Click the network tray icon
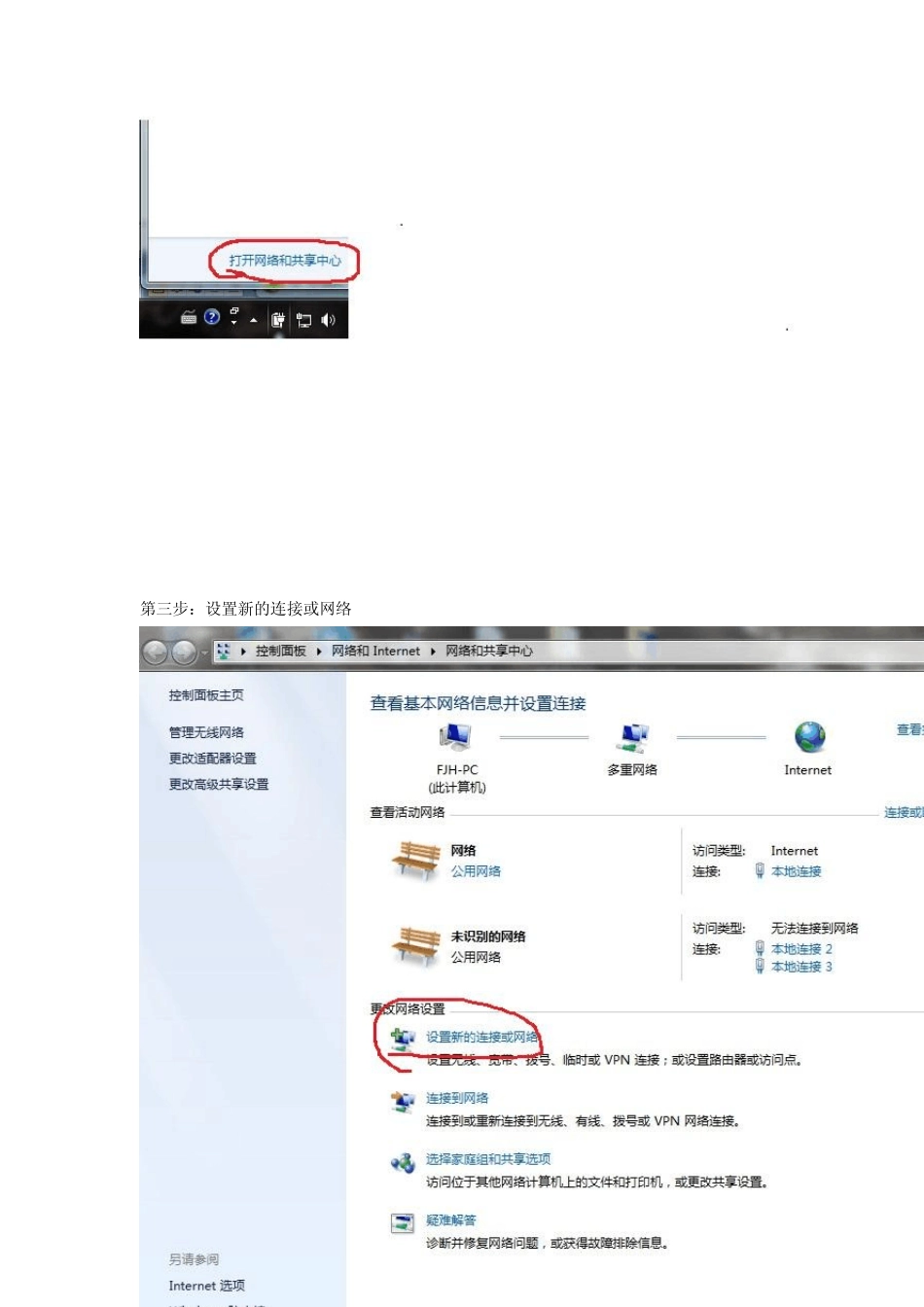The height and width of the screenshot is (1307, 924). click(x=303, y=320)
